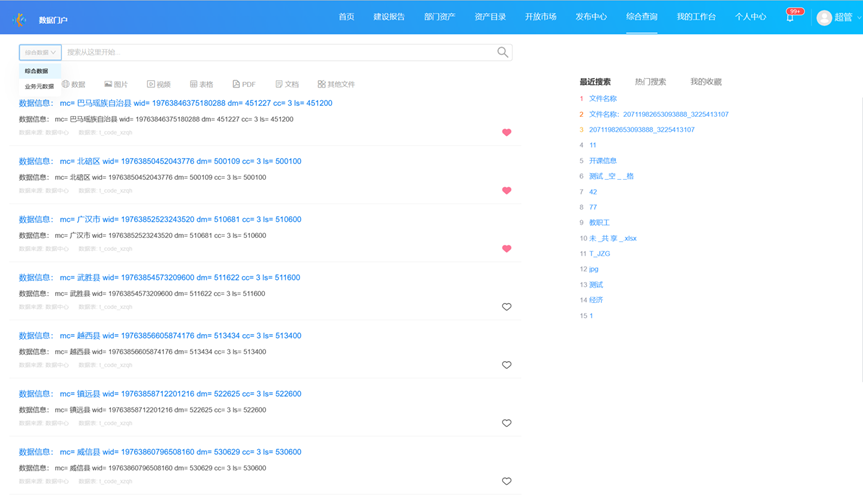
Task: Click recent search 测试 _空_ _格
Action: (611, 176)
